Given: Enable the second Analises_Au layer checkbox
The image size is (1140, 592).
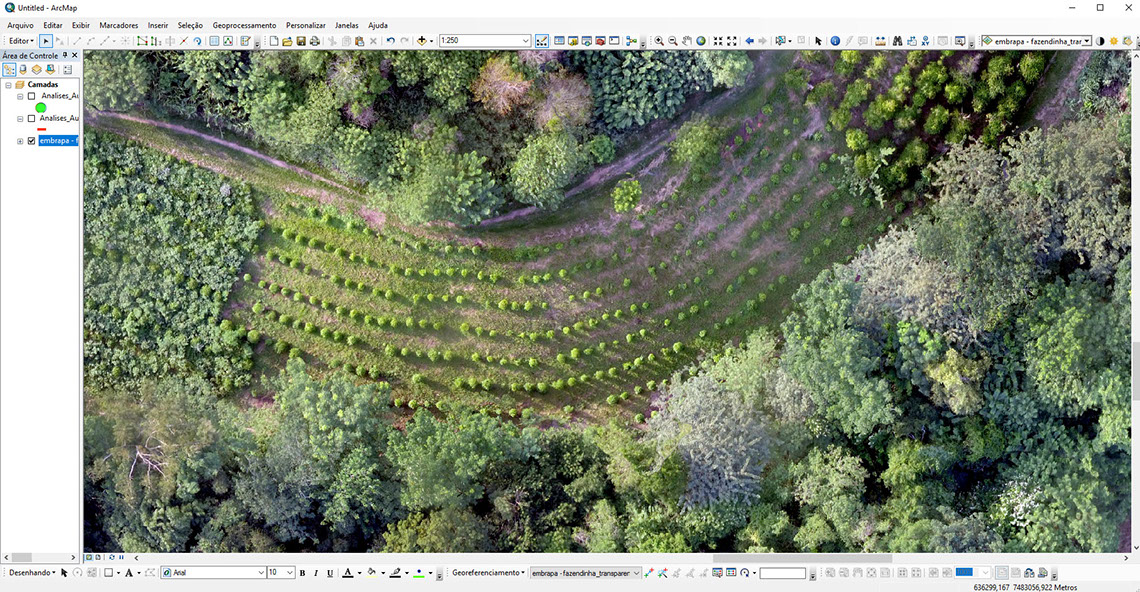Looking at the screenshot, I should pos(32,118).
